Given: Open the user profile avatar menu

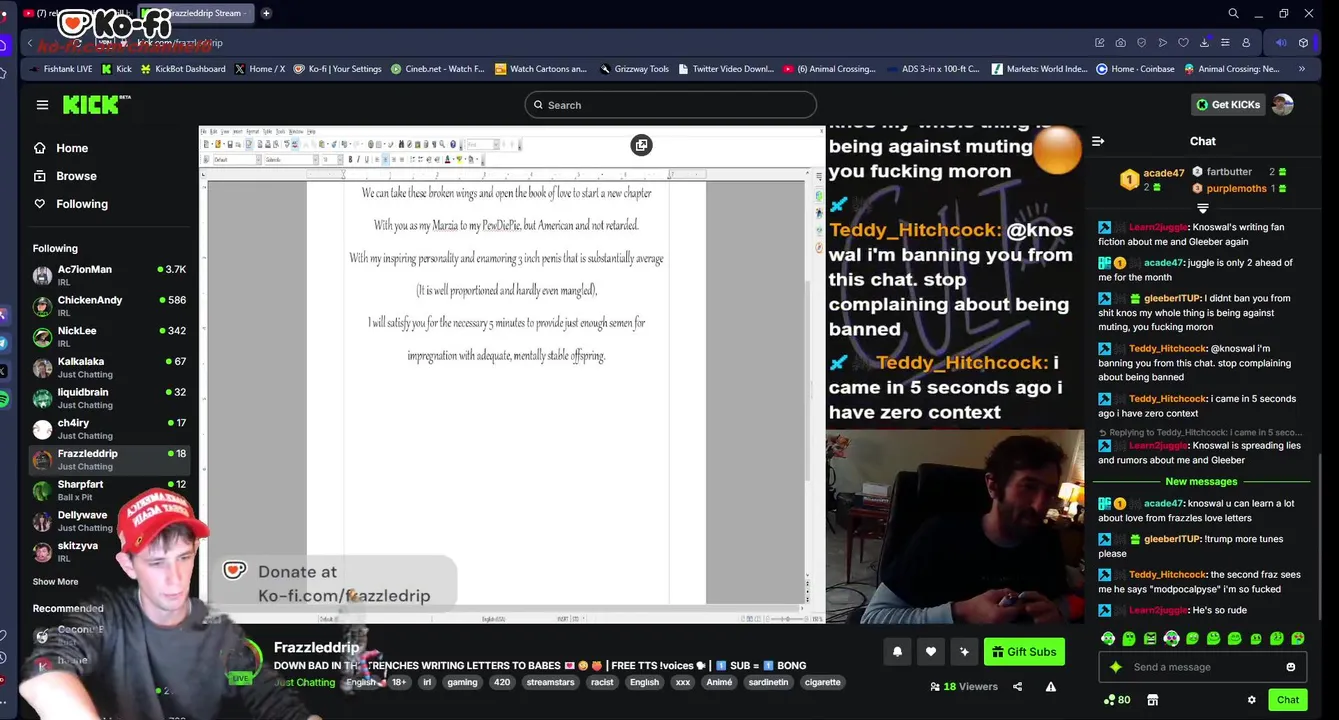Looking at the screenshot, I should (x=1283, y=105).
